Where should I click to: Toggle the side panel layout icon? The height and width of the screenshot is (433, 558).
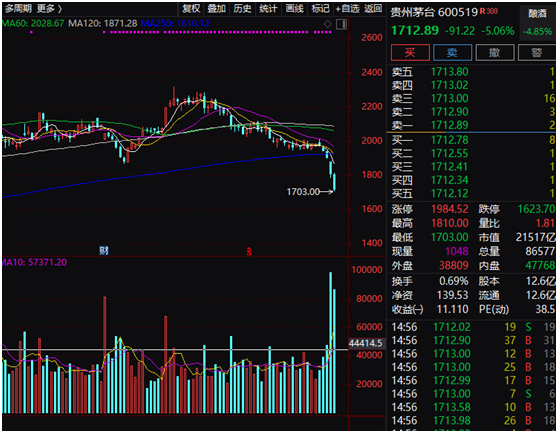(x=341, y=24)
